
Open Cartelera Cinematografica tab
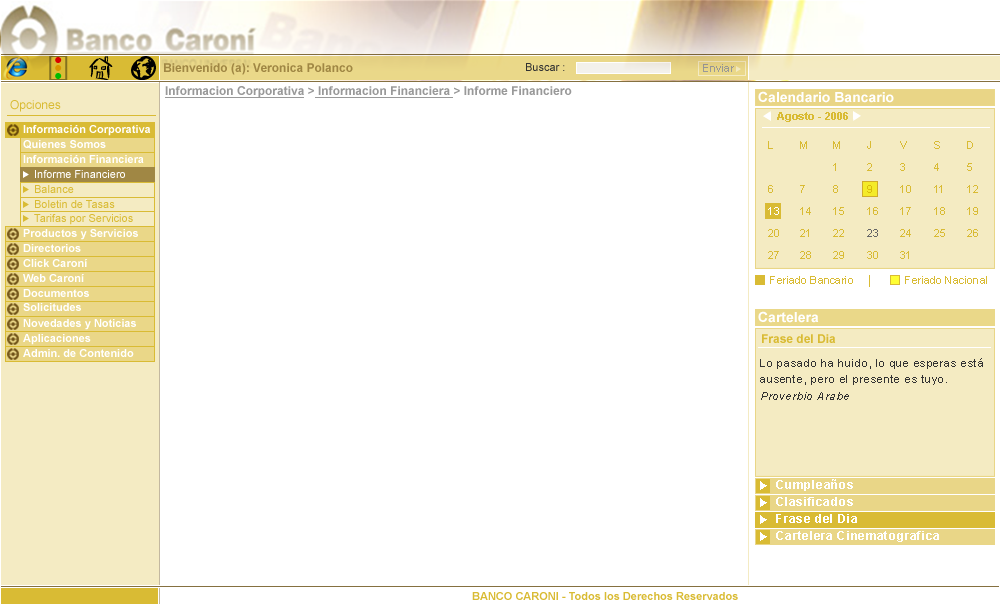pyautogui.click(x=874, y=537)
